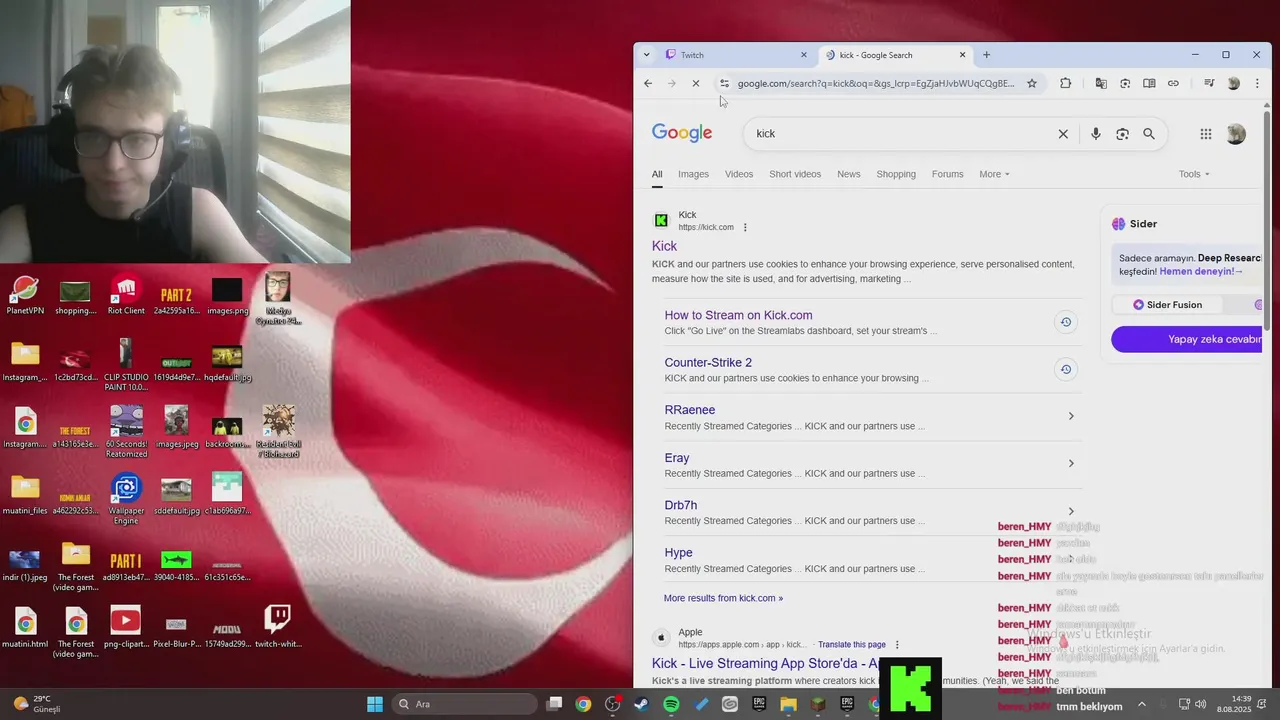Image resolution: width=1280 pixels, height=720 pixels.
Task: Click the Hemen deneyin link in Sider
Action: (x=1201, y=271)
